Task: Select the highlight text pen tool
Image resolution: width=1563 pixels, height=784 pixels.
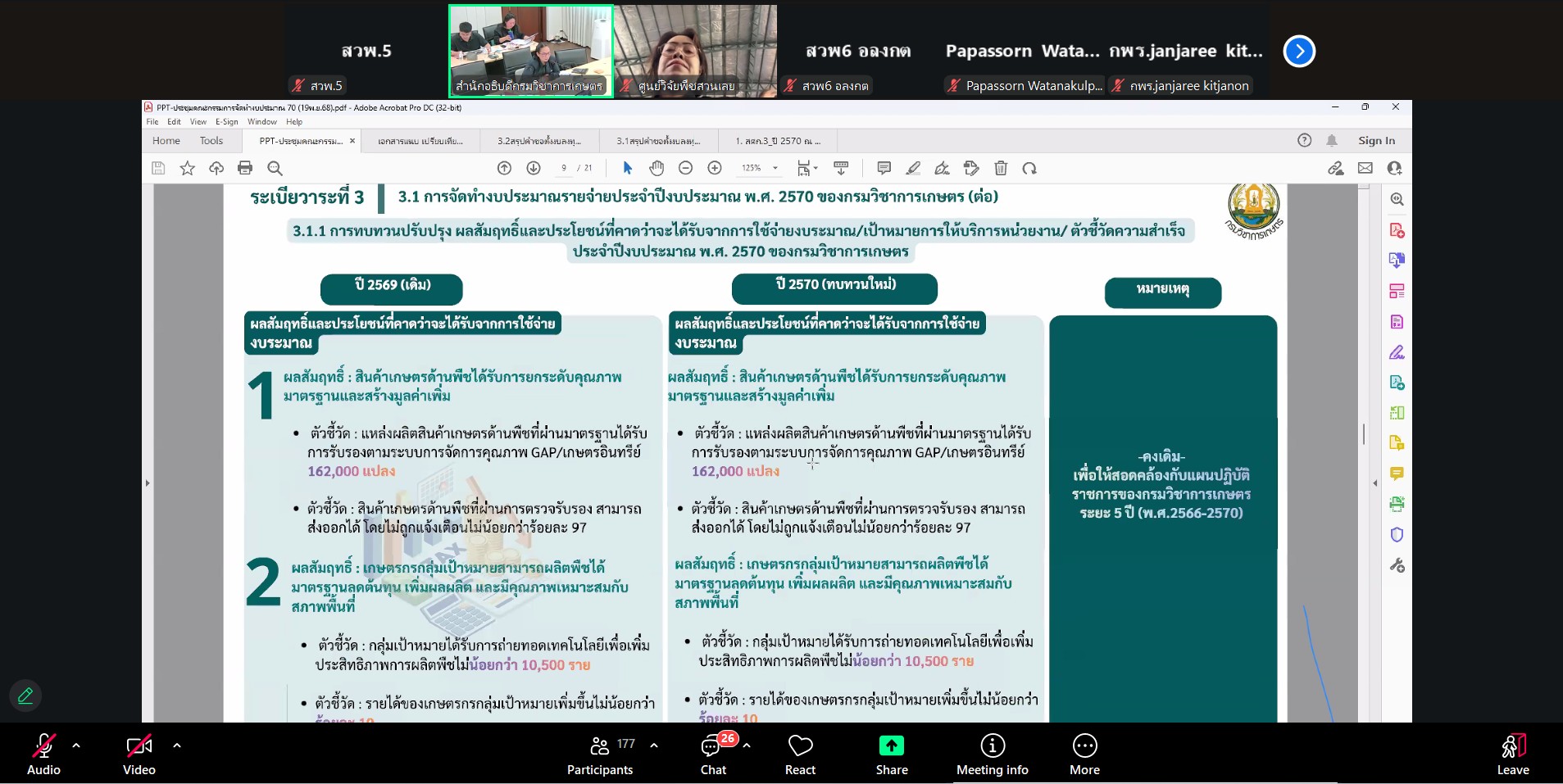Action: coord(913,168)
